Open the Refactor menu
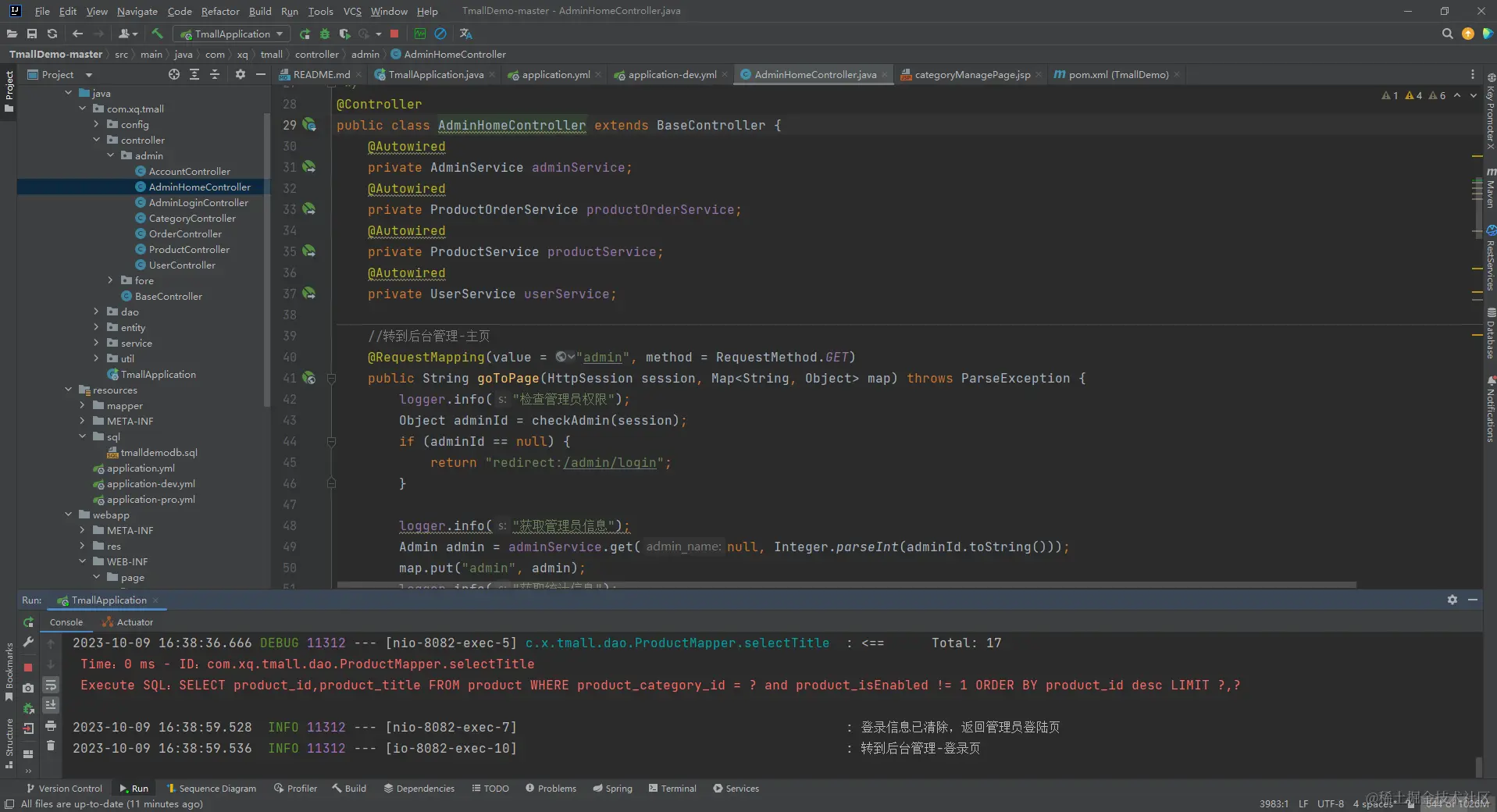The height and width of the screenshot is (812, 1497). pyautogui.click(x=220, y=11)
